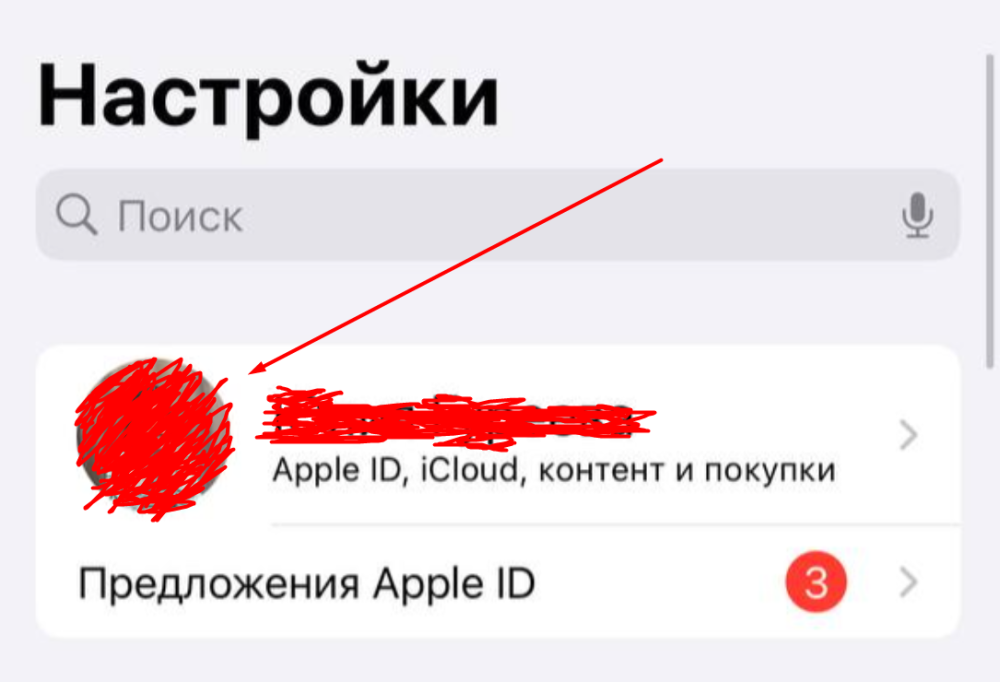Tap the words Apple ID in Предложения row
Viewport: 1000px width, 682px height.
click(x=453, y=583)
